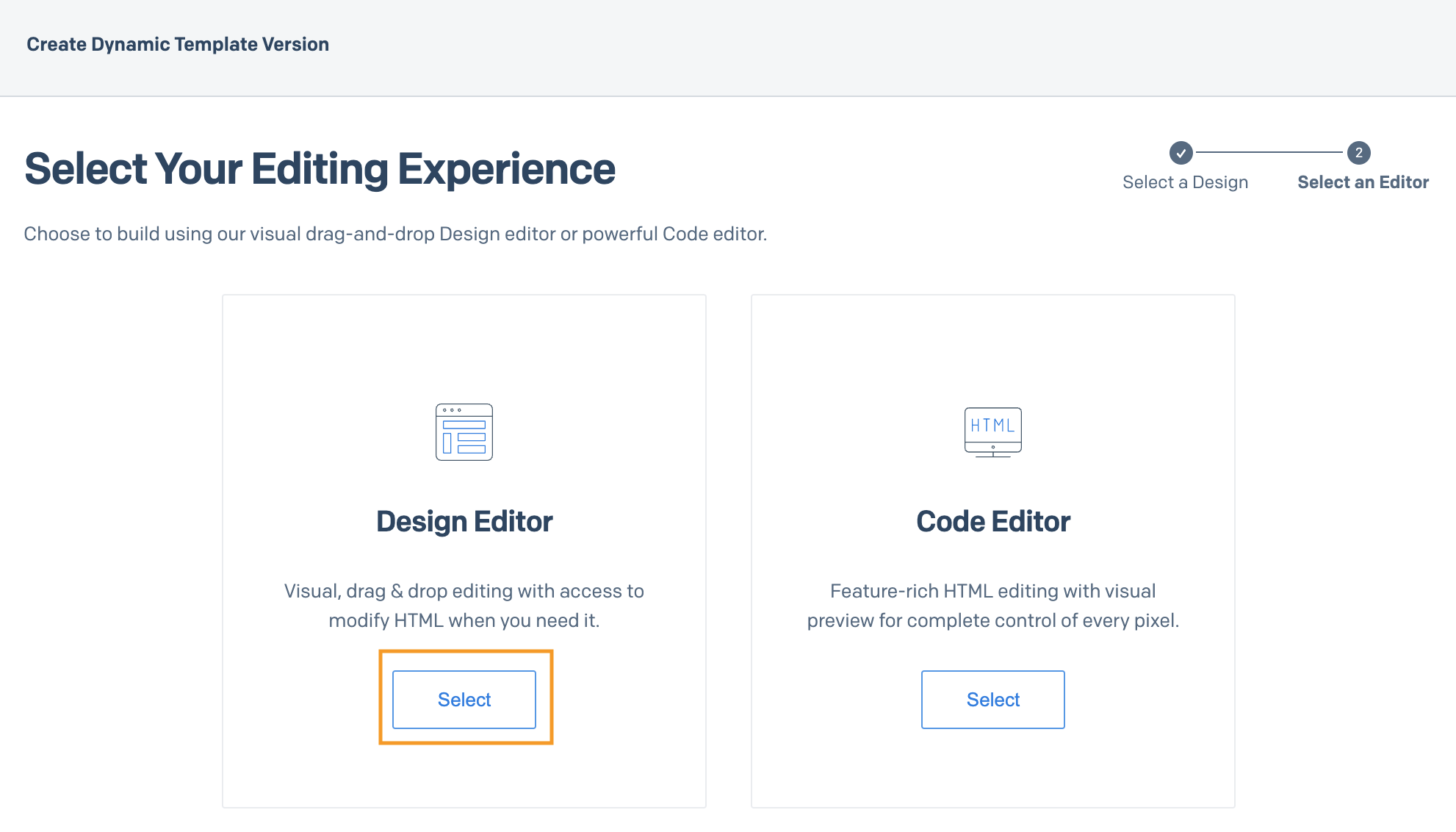1456x832 pixels.
Task: Click the progress line between steps
Action: (x=1269, y=152)
